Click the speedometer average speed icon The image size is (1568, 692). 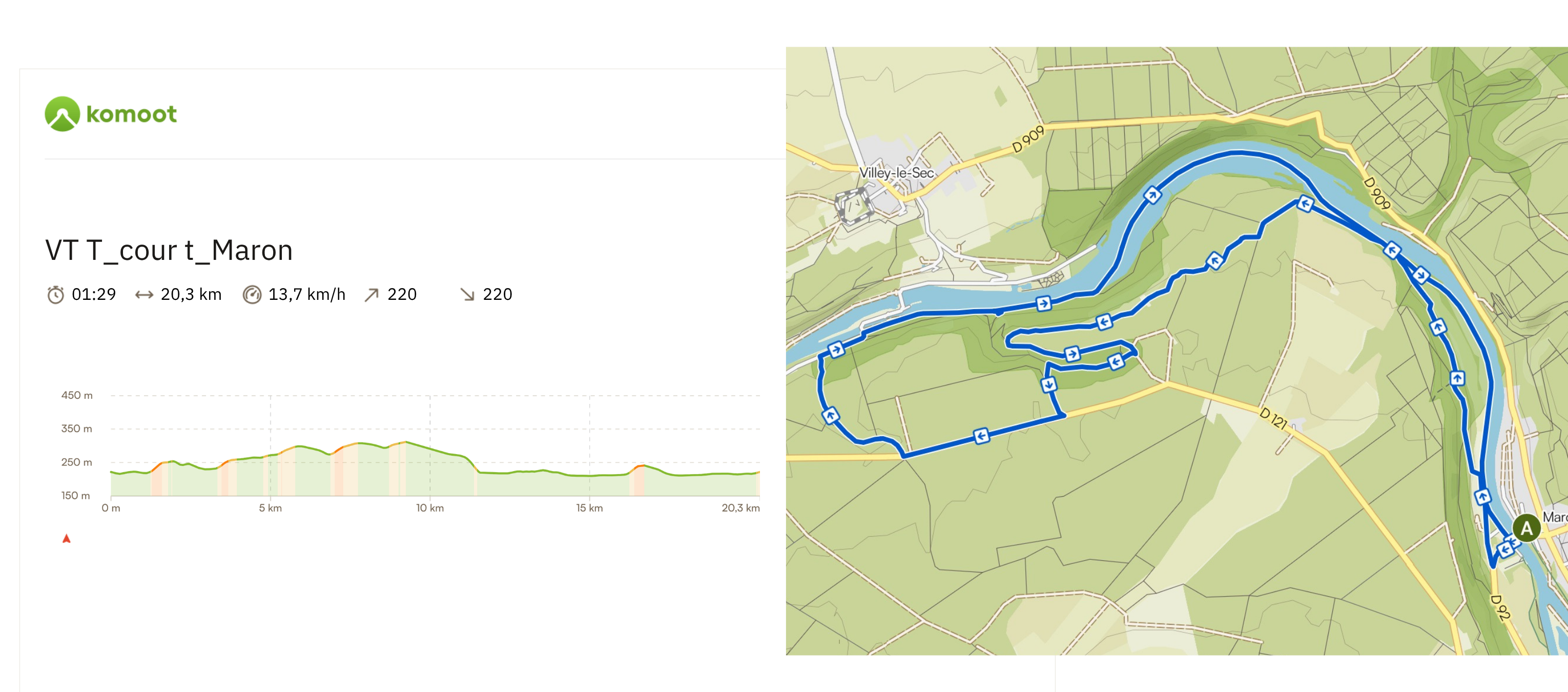pyautogui.click(x=252, y=295)
